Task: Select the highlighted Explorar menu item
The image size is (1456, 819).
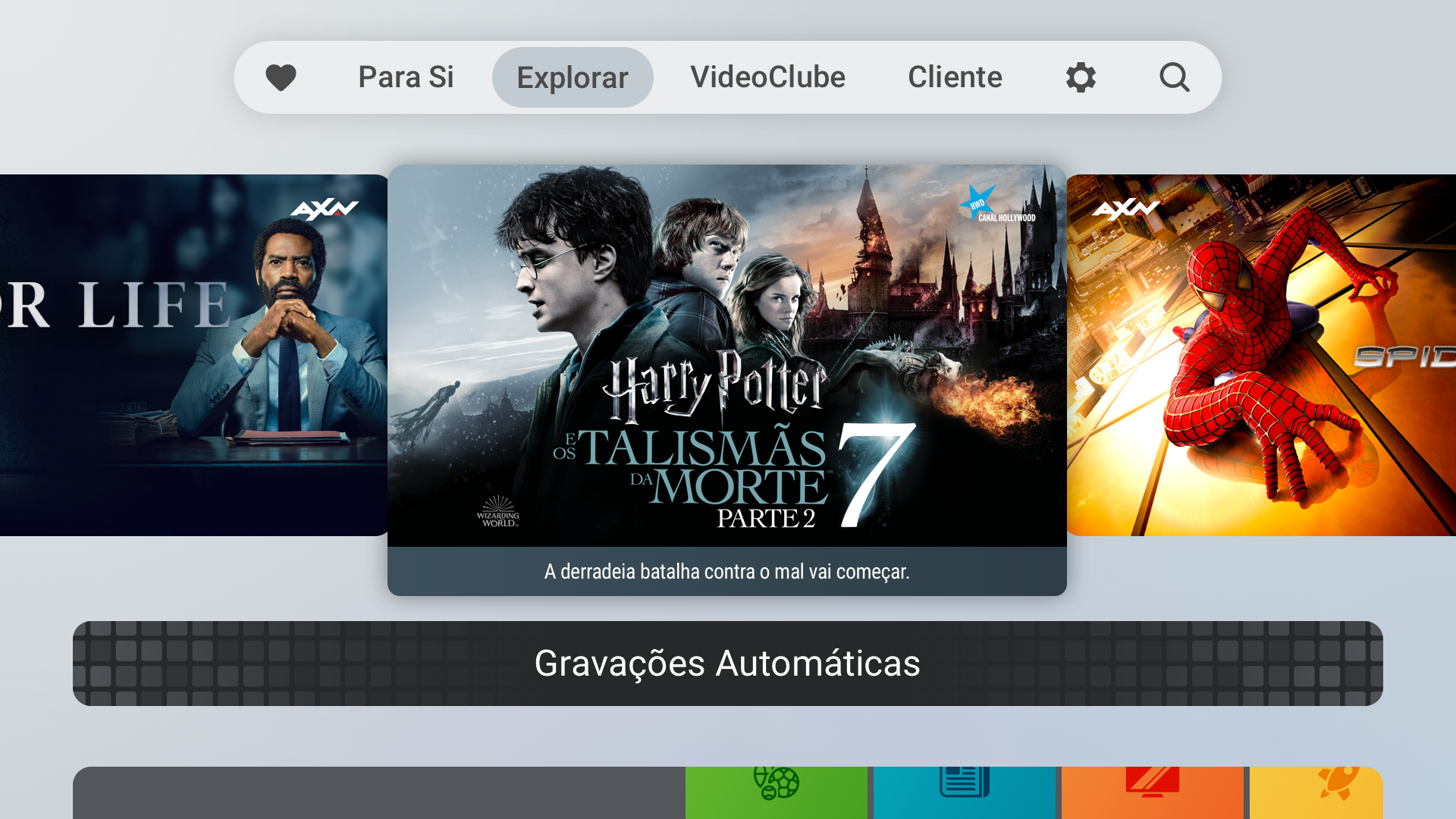Action: click(x=572, y=77)
